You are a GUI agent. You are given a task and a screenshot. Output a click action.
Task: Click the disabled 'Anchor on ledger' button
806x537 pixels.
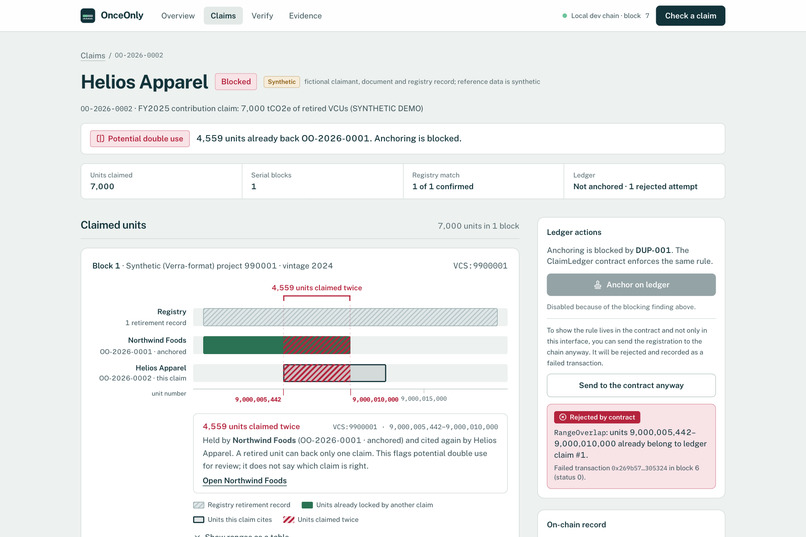pos(631,285)
